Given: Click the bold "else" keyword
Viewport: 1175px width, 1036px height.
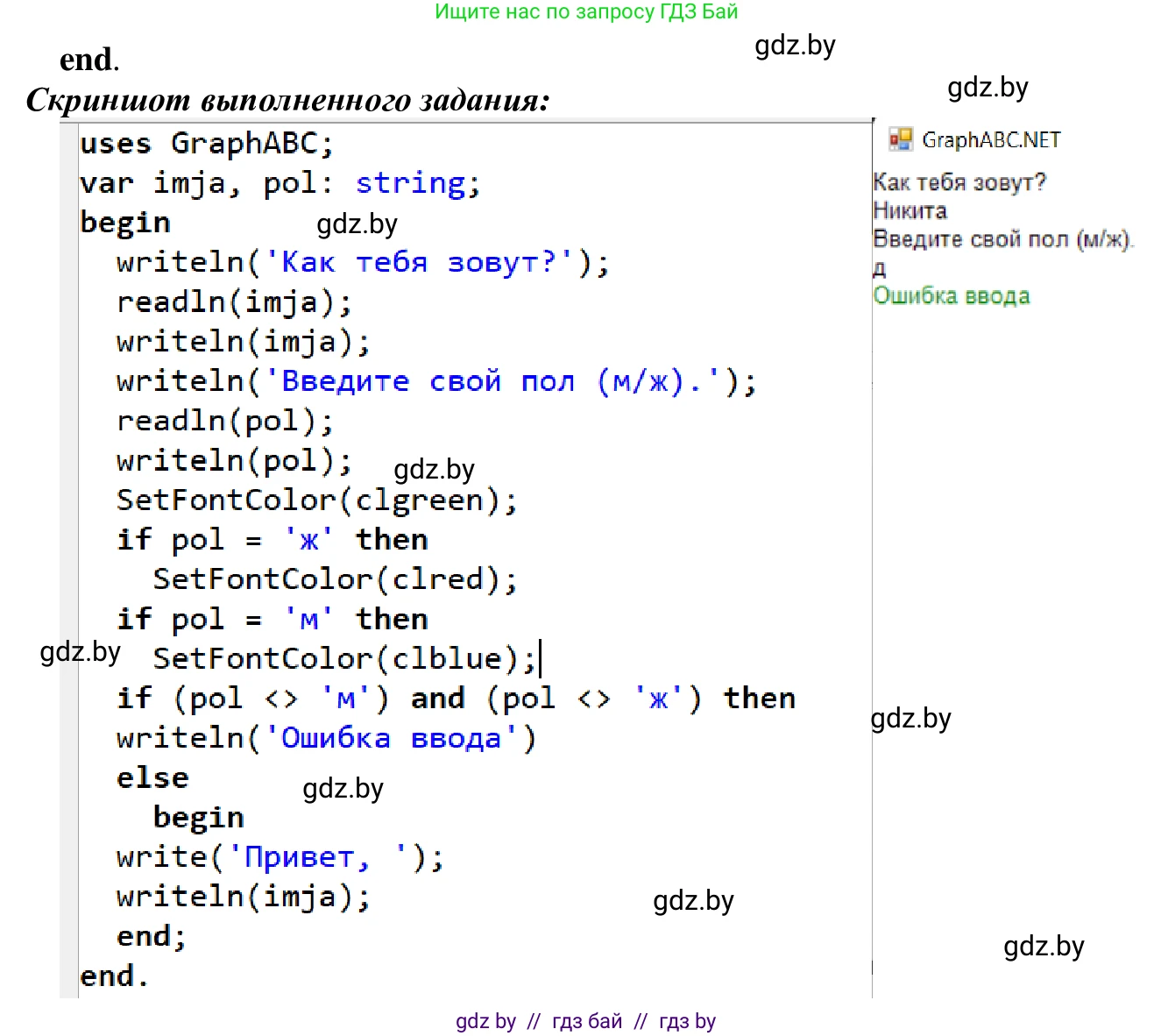Looking at the screenshot, I should [152, 778].
